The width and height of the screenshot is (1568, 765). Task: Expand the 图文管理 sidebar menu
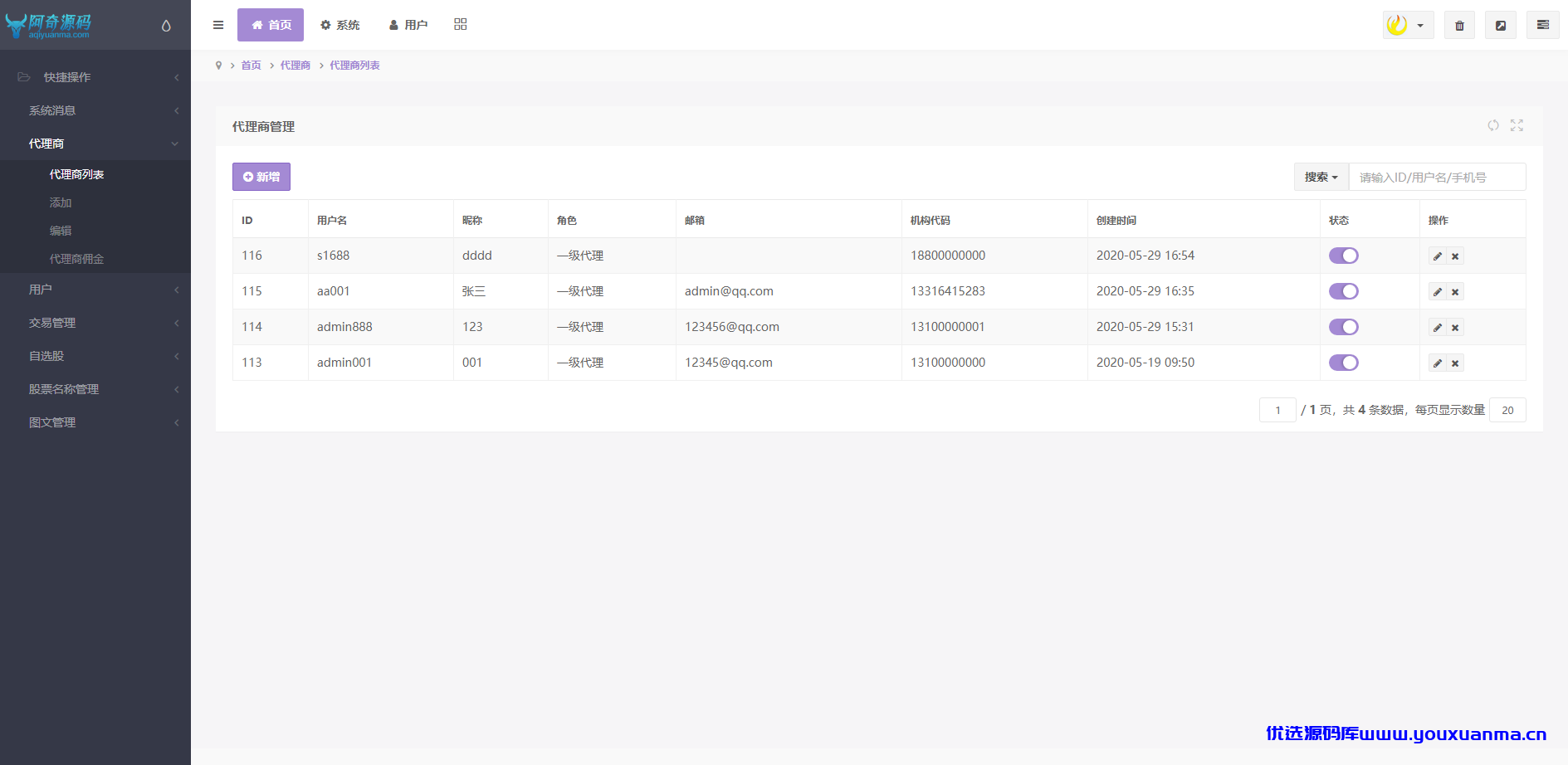point(95,422)
